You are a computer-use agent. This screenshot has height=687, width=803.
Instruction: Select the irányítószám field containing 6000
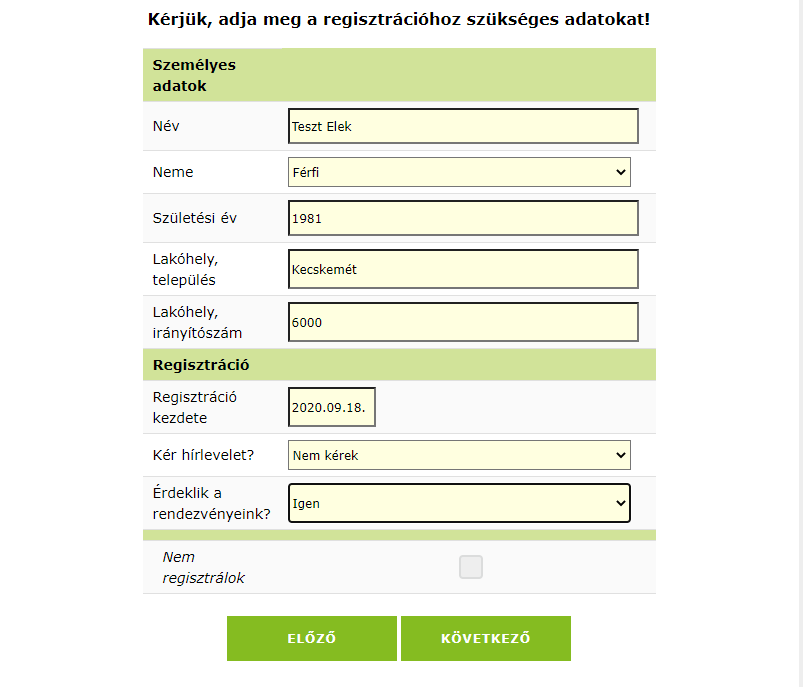point(462,322)
